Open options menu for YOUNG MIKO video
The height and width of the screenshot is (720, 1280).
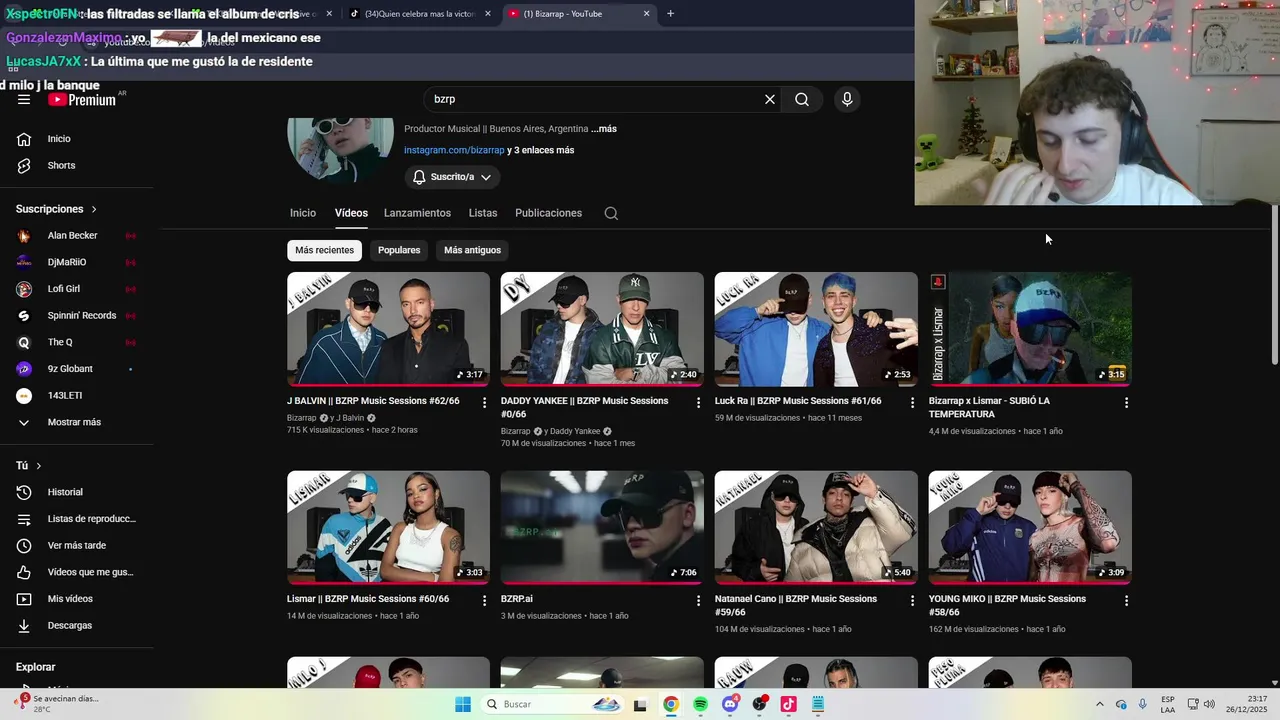click(1126, 600)
